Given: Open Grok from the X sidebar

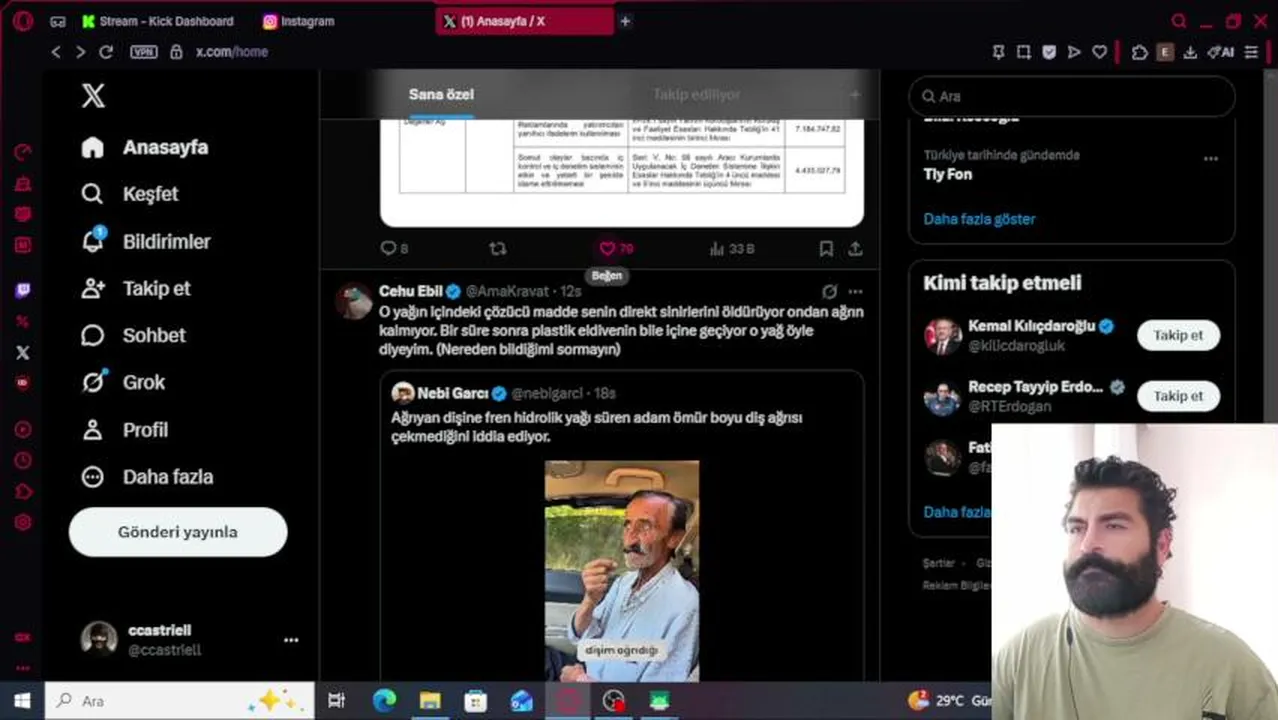Looking at the screenshot, I should 123,382.
